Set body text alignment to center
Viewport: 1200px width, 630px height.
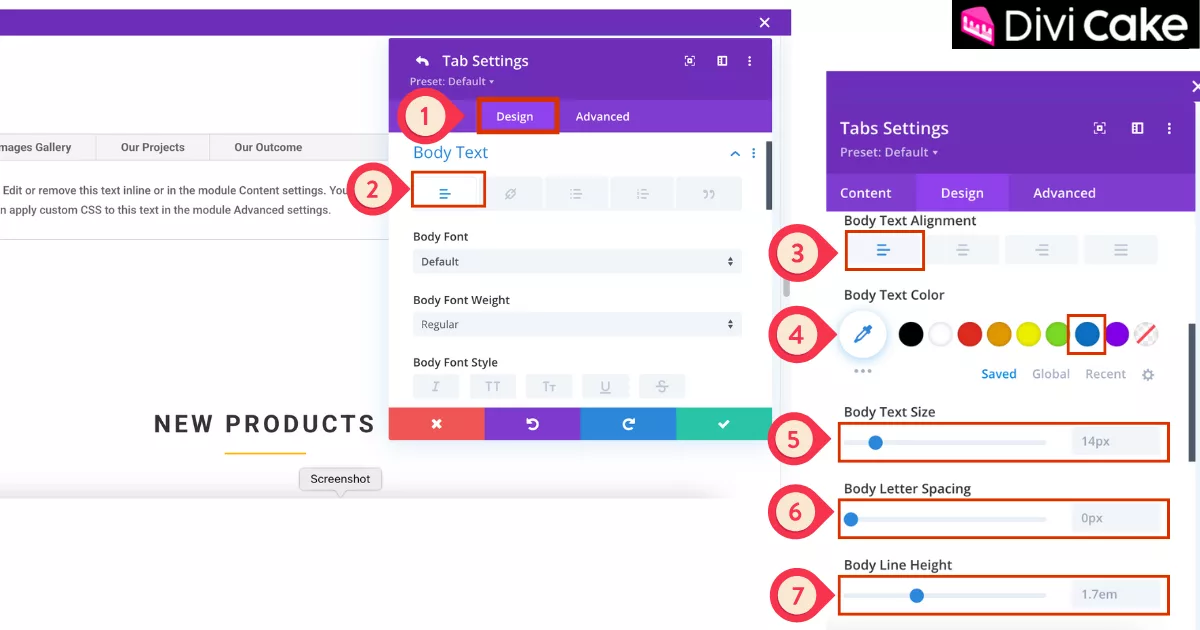[962, 250]
